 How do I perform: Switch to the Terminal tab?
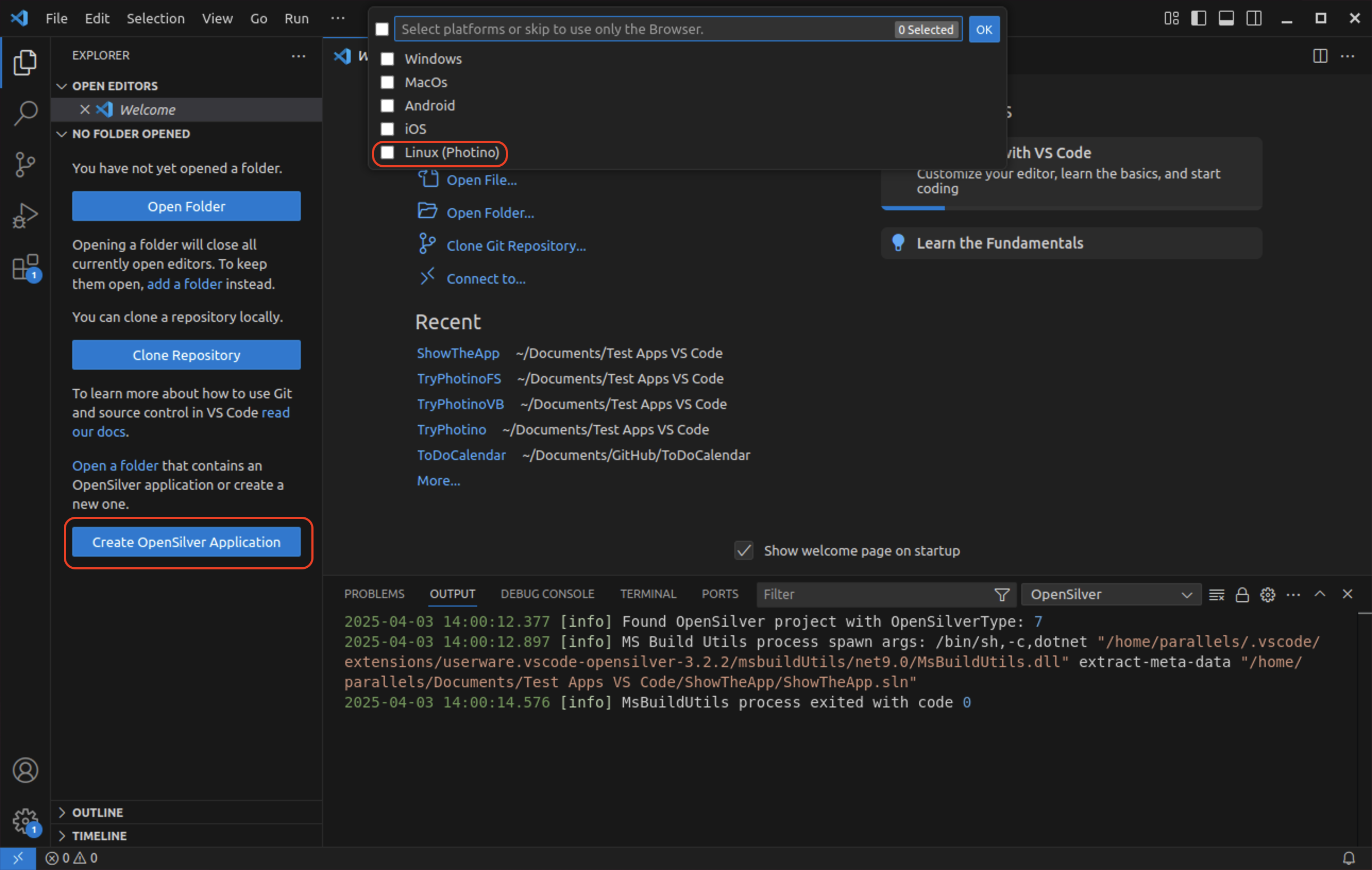pyautogui.click(x=648, y=594)
